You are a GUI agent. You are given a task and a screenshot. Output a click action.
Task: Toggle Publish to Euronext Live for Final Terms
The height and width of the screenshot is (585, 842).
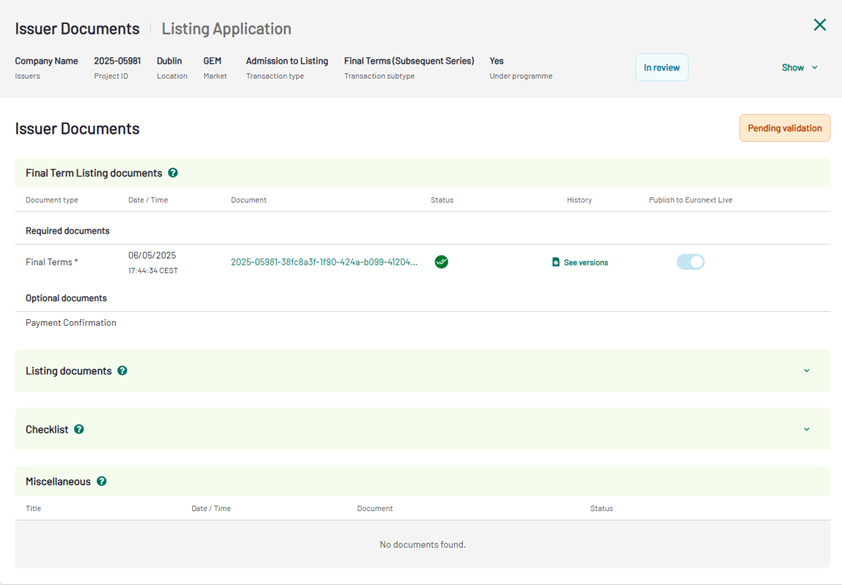point(690,262)
